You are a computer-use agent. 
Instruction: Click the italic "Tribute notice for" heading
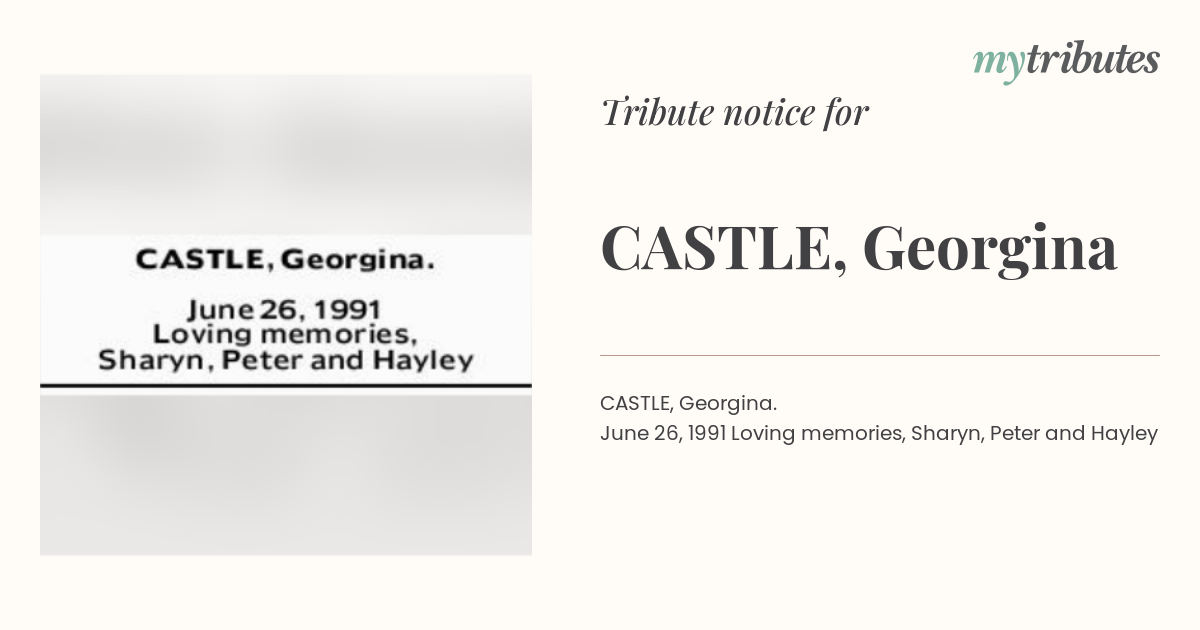[735, 113]
